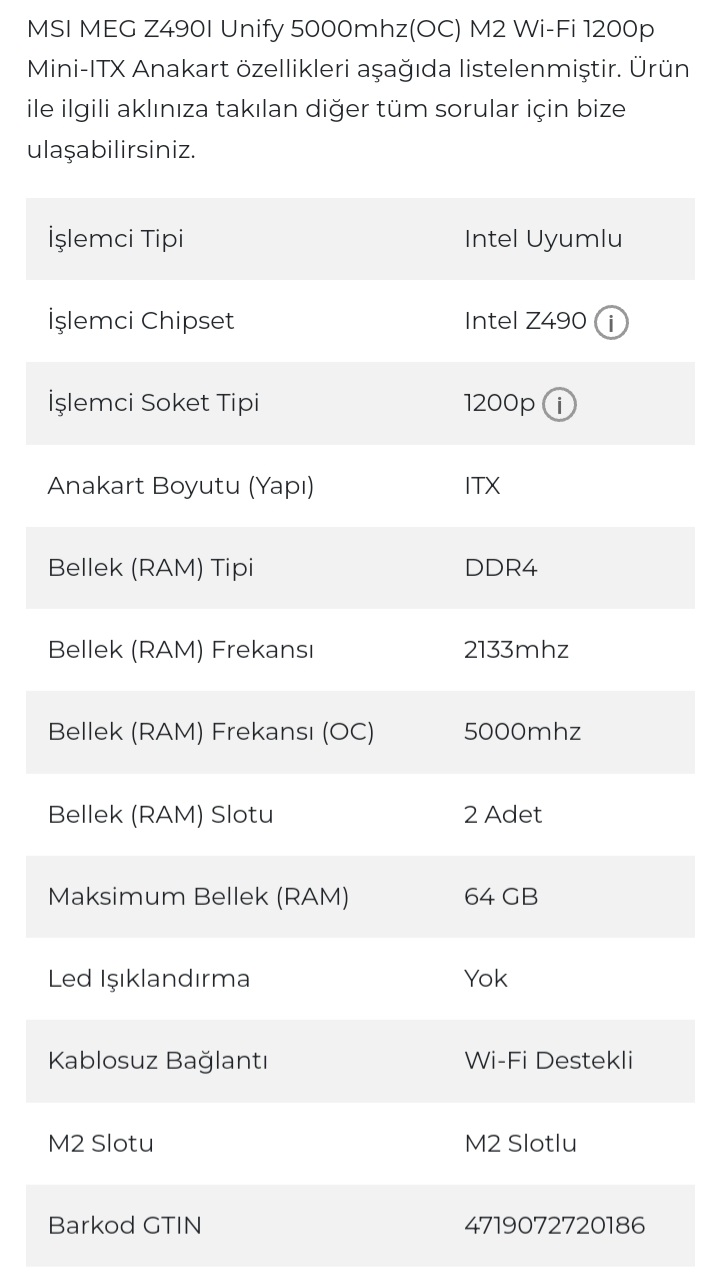Select the Led Işıklandırma row label

click(149, 978)
